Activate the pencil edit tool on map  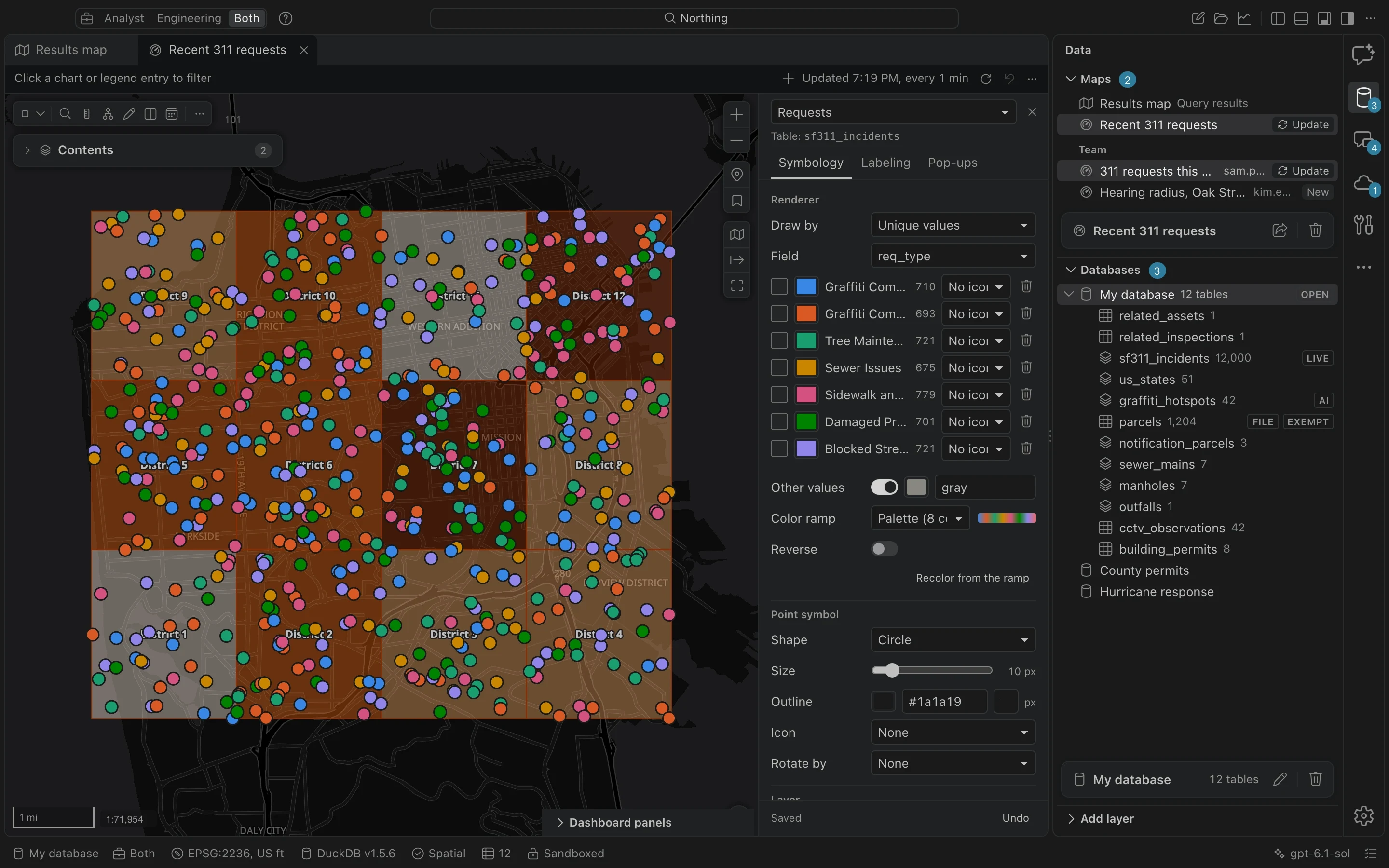129,114
